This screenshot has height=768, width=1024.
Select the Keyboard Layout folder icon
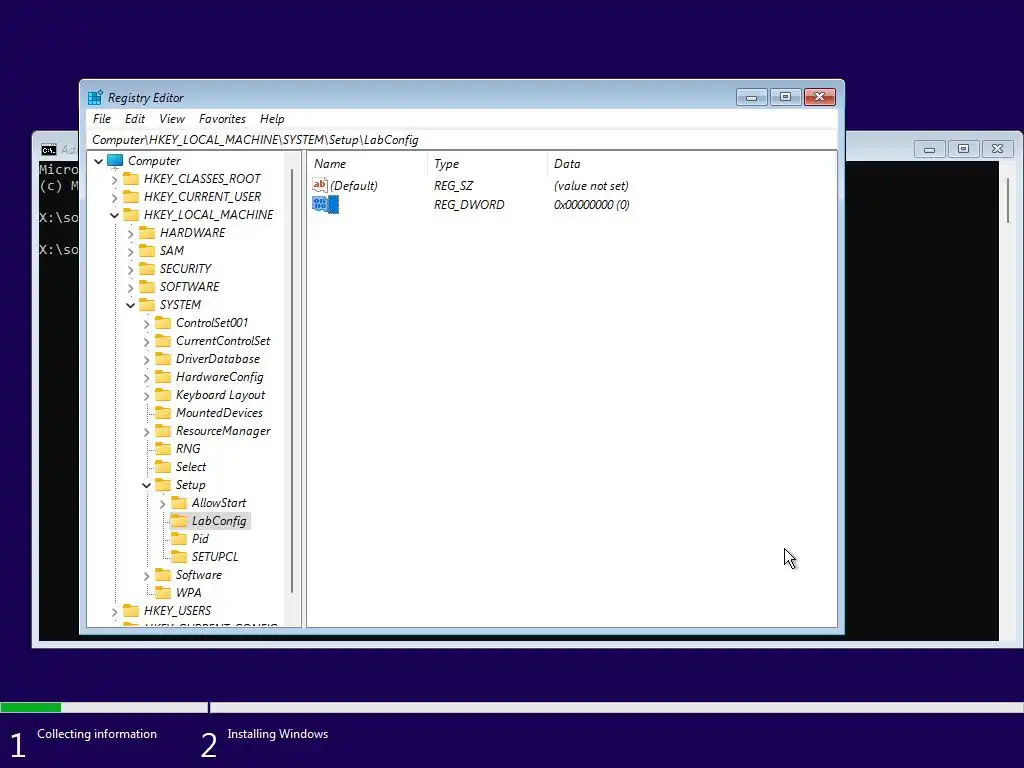163,394
